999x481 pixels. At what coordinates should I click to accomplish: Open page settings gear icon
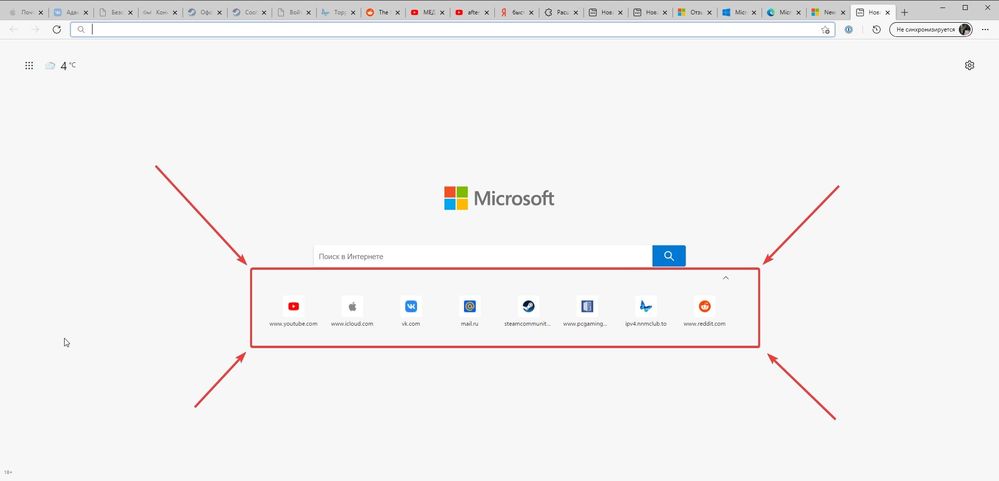pyautogui.click(x=970, y=65)
